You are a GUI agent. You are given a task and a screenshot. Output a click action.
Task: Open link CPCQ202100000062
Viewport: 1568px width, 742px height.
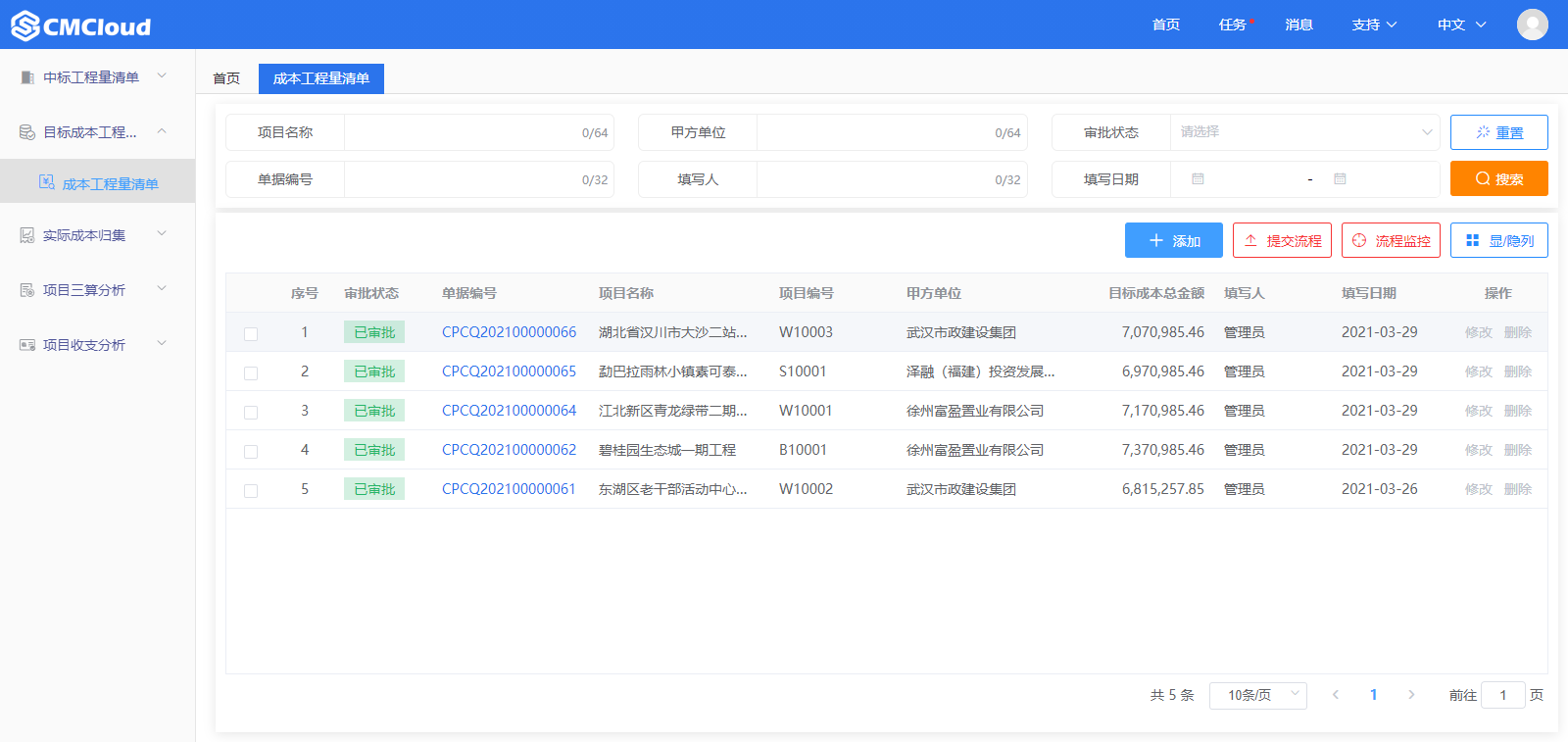tap(509, 450)
